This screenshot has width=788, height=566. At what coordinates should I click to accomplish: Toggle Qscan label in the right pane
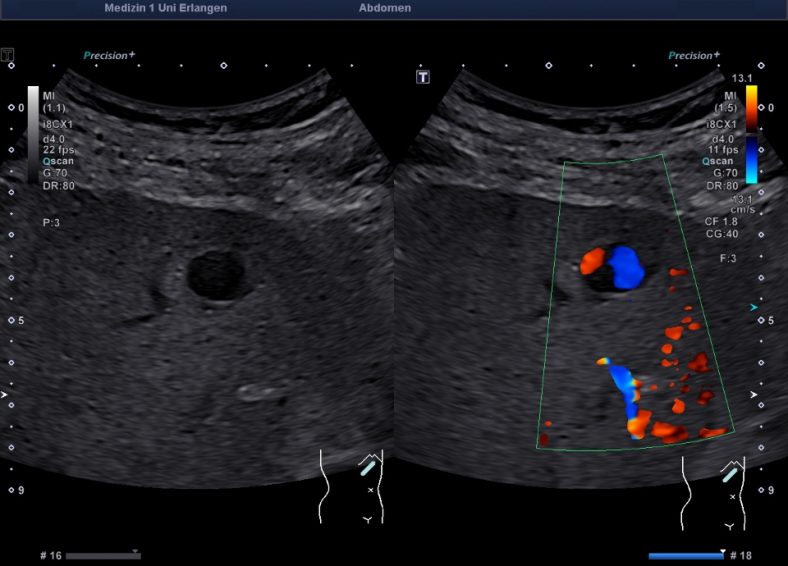pyautogui.click(x=718, y=160)
